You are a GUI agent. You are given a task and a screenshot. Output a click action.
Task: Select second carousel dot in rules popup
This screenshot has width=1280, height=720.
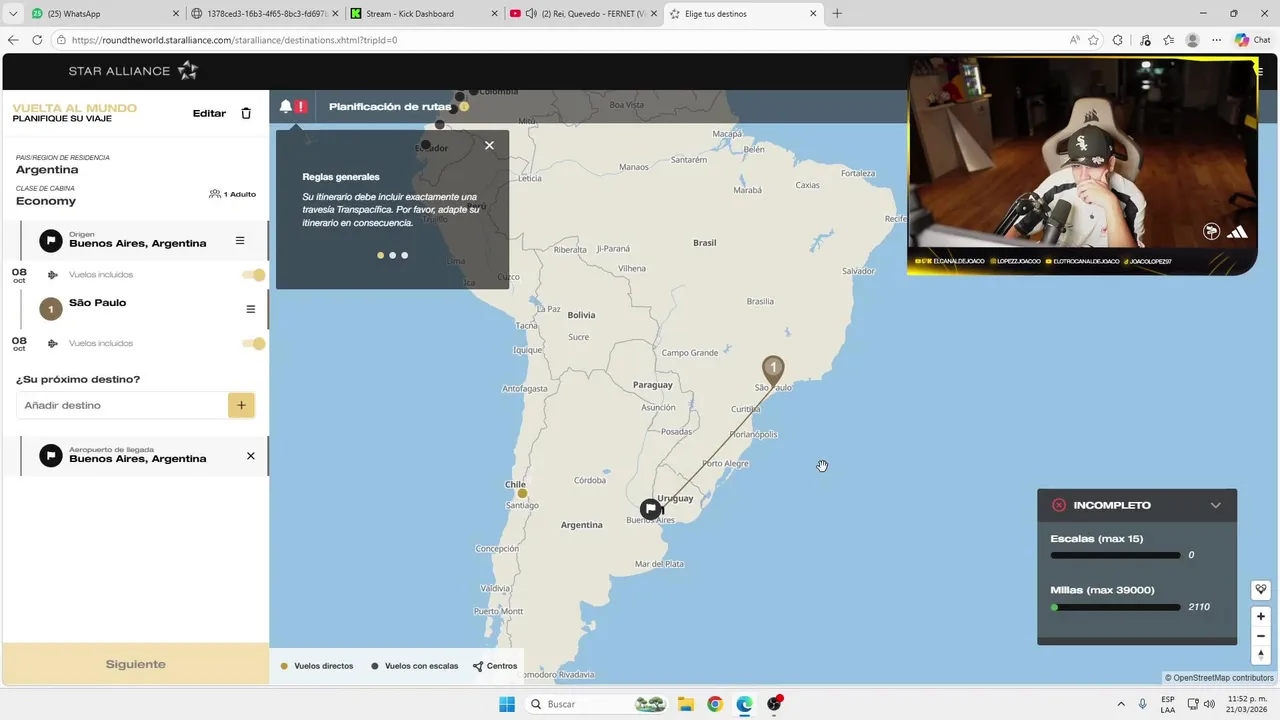(392, 255)
